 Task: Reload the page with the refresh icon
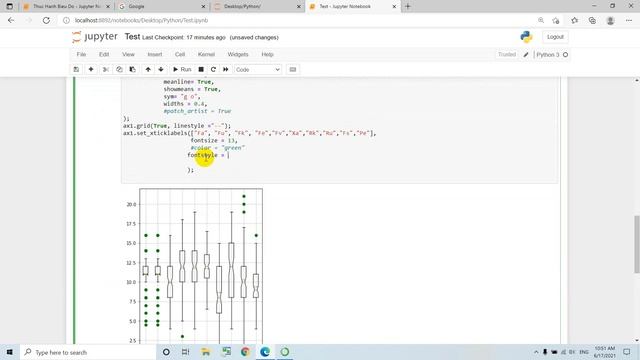46,20
